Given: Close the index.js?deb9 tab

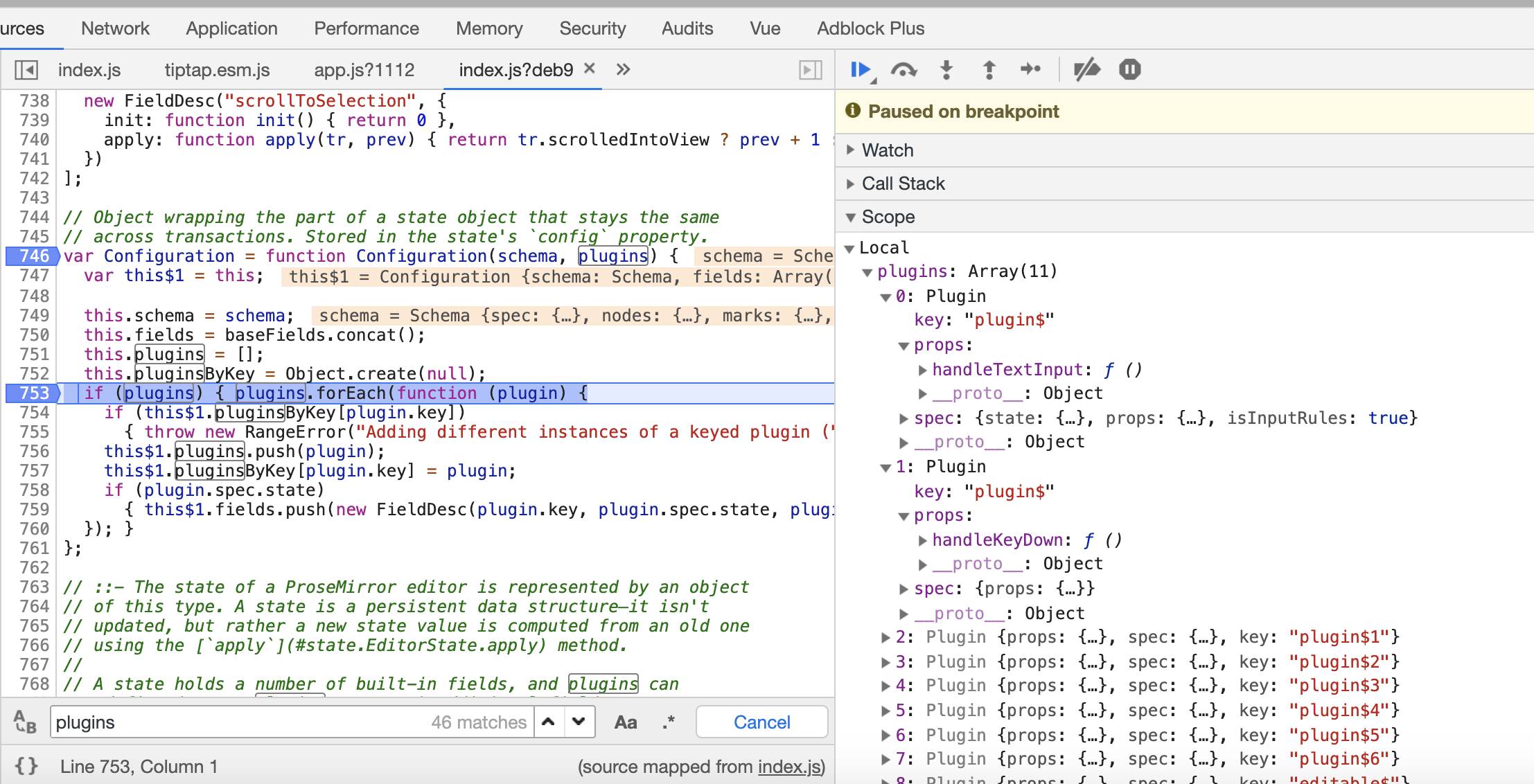Looking at the screenshot, I should tap(590, 68).
